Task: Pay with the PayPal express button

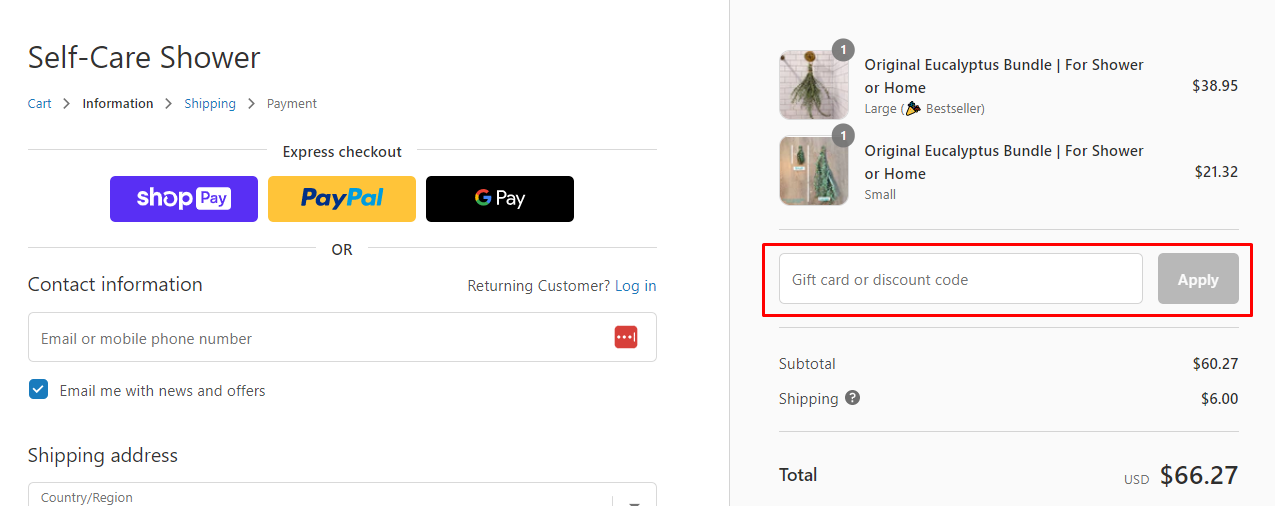Action: pyautogui.click(x=342, y=199)
